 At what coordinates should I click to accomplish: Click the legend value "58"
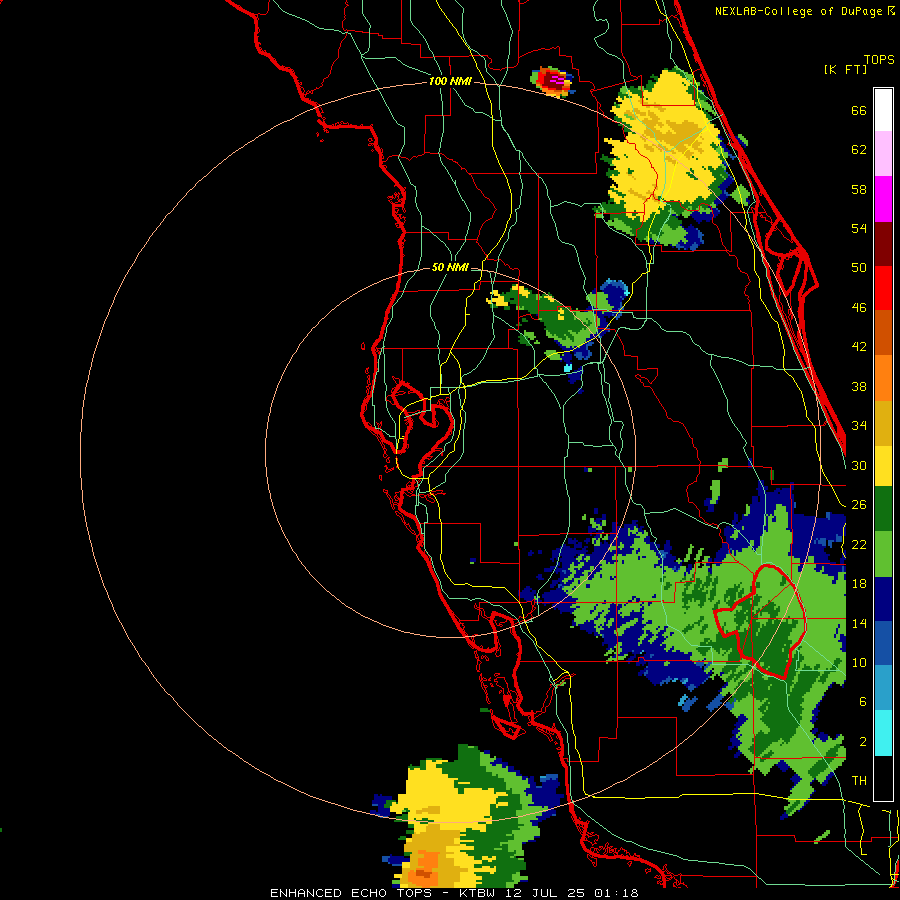(859, 189)
